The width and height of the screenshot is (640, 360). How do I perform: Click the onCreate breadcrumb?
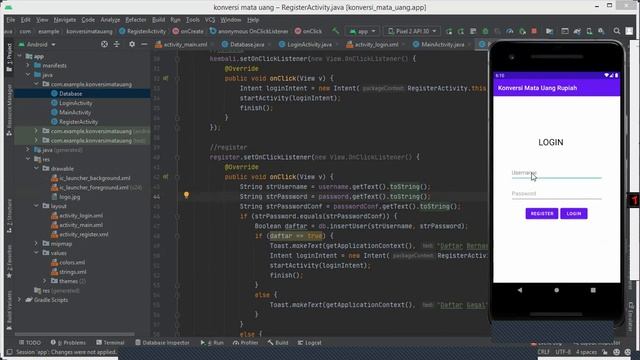[188, 31]
